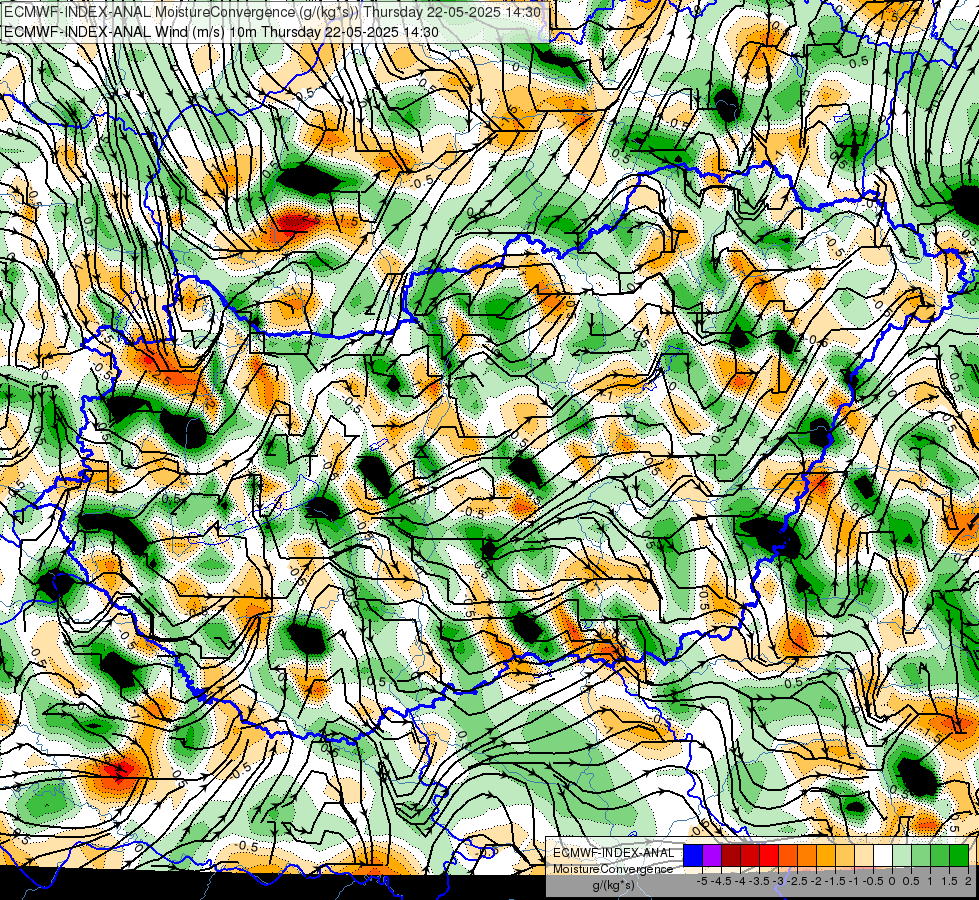979x900 pixels.
Task: Pick the darkest green legend swatch
Action: [x=959, y=855]
